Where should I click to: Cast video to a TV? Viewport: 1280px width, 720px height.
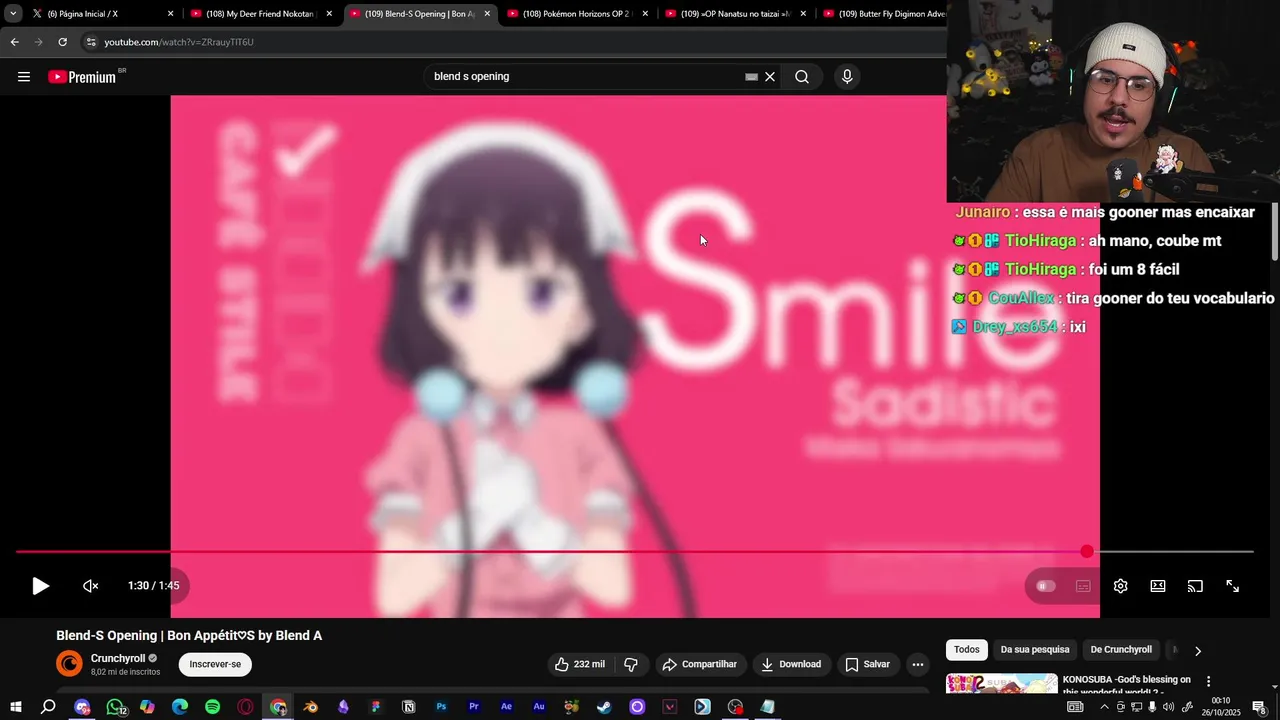pos(1195,586)
